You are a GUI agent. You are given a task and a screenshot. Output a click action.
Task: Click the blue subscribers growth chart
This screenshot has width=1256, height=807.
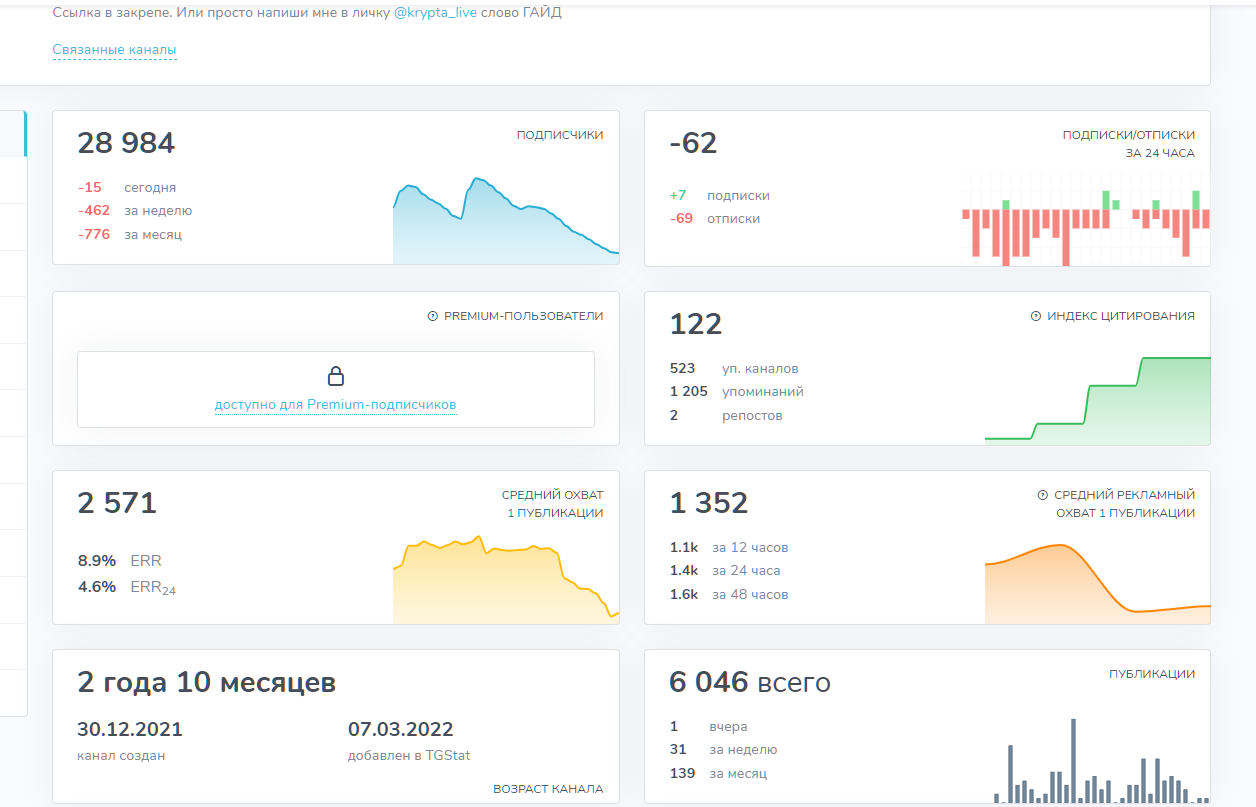coord(506,221)
